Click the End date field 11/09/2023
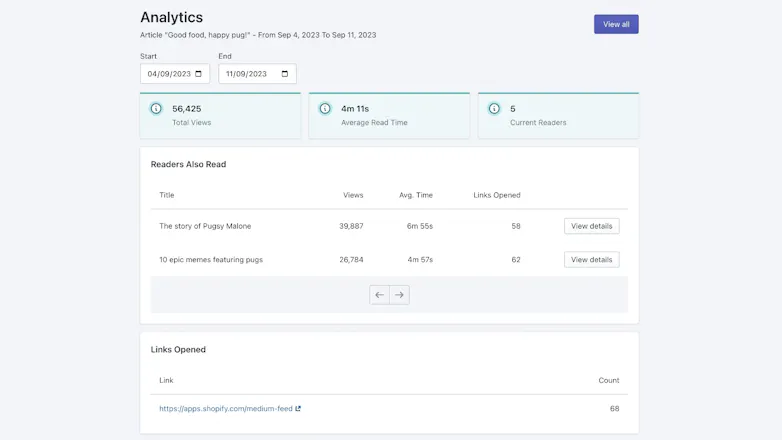Viewport: 782px width, 440px height. [257, 74]
